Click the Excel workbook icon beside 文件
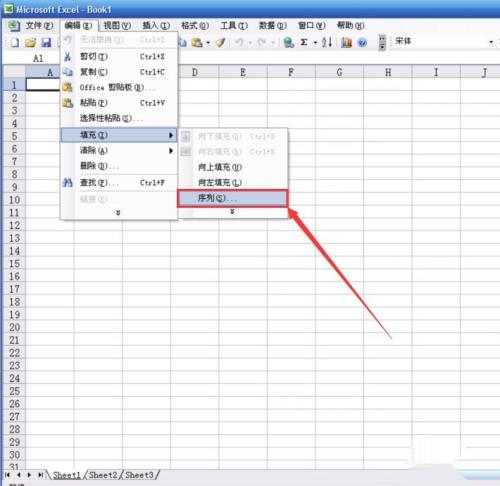 click(14, 26)
